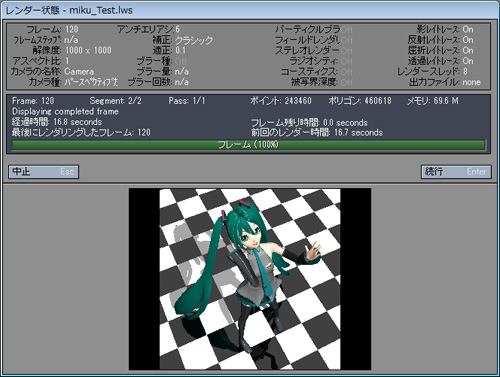The height and width of the screenshot is (377, 500).
Task: Click the 'パーティクルブラ' Off entry
Action: click(x=314, y=29)
